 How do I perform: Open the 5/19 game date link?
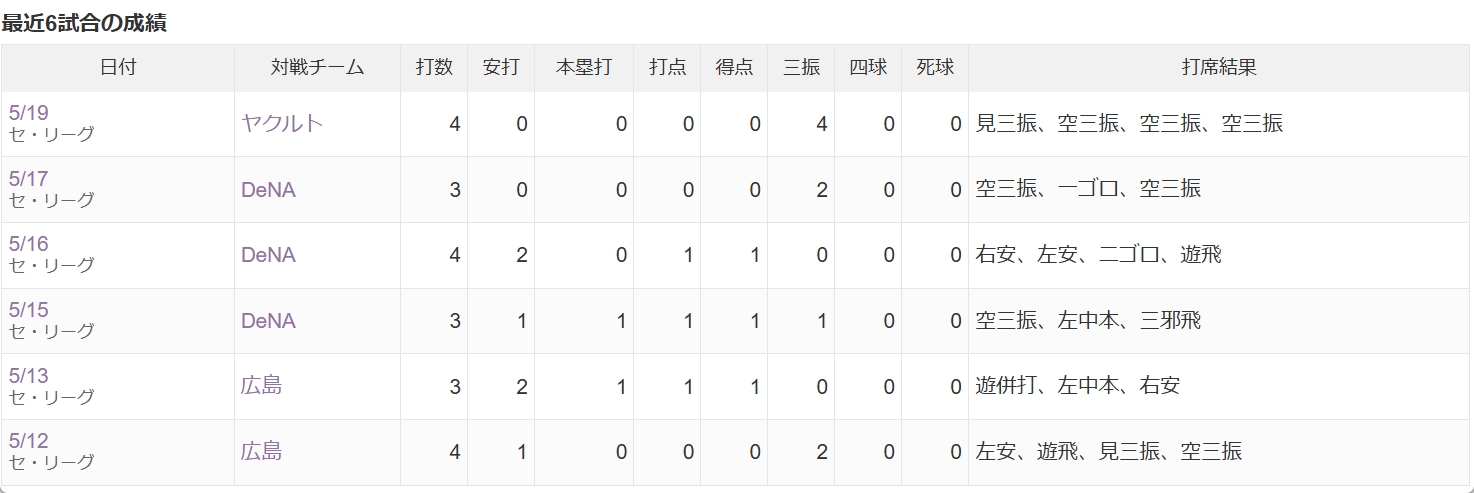[x=28, y=113]
